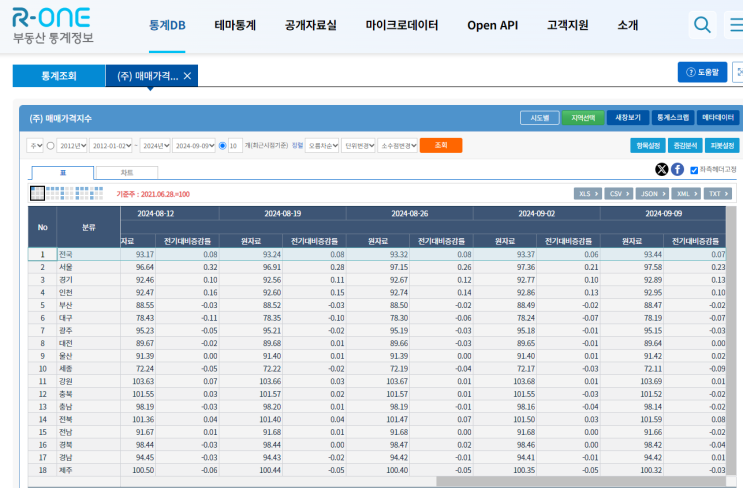Select the date range radio button
743x488 pixels.
tap(50, 146)
